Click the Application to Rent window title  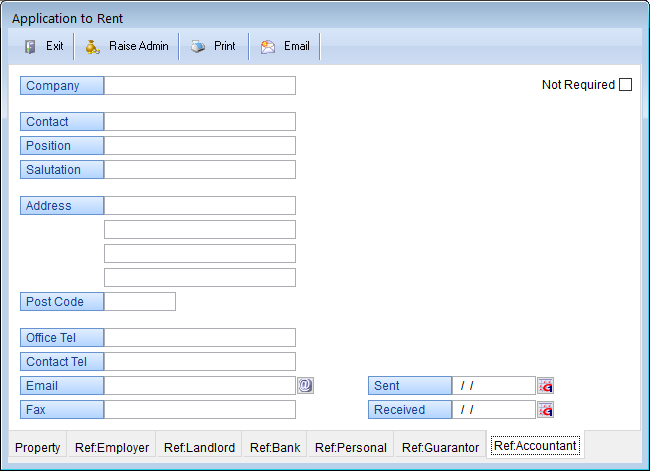[68, 19]
